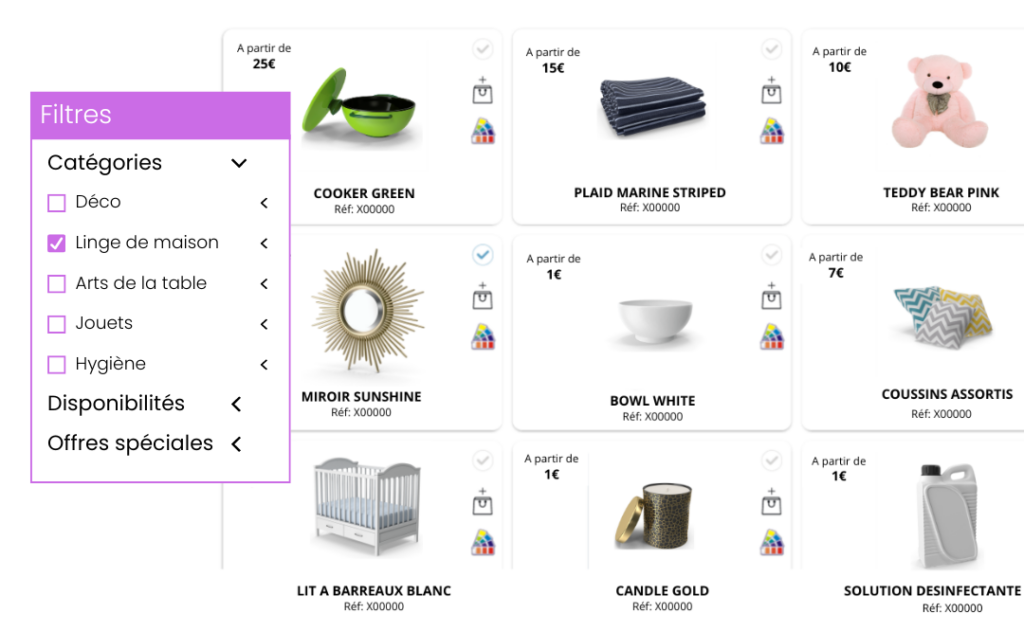Expand the Arts de la table subcategories
Image resolution: width=1024 pixels, height=632 pixels.
point(264,284)
